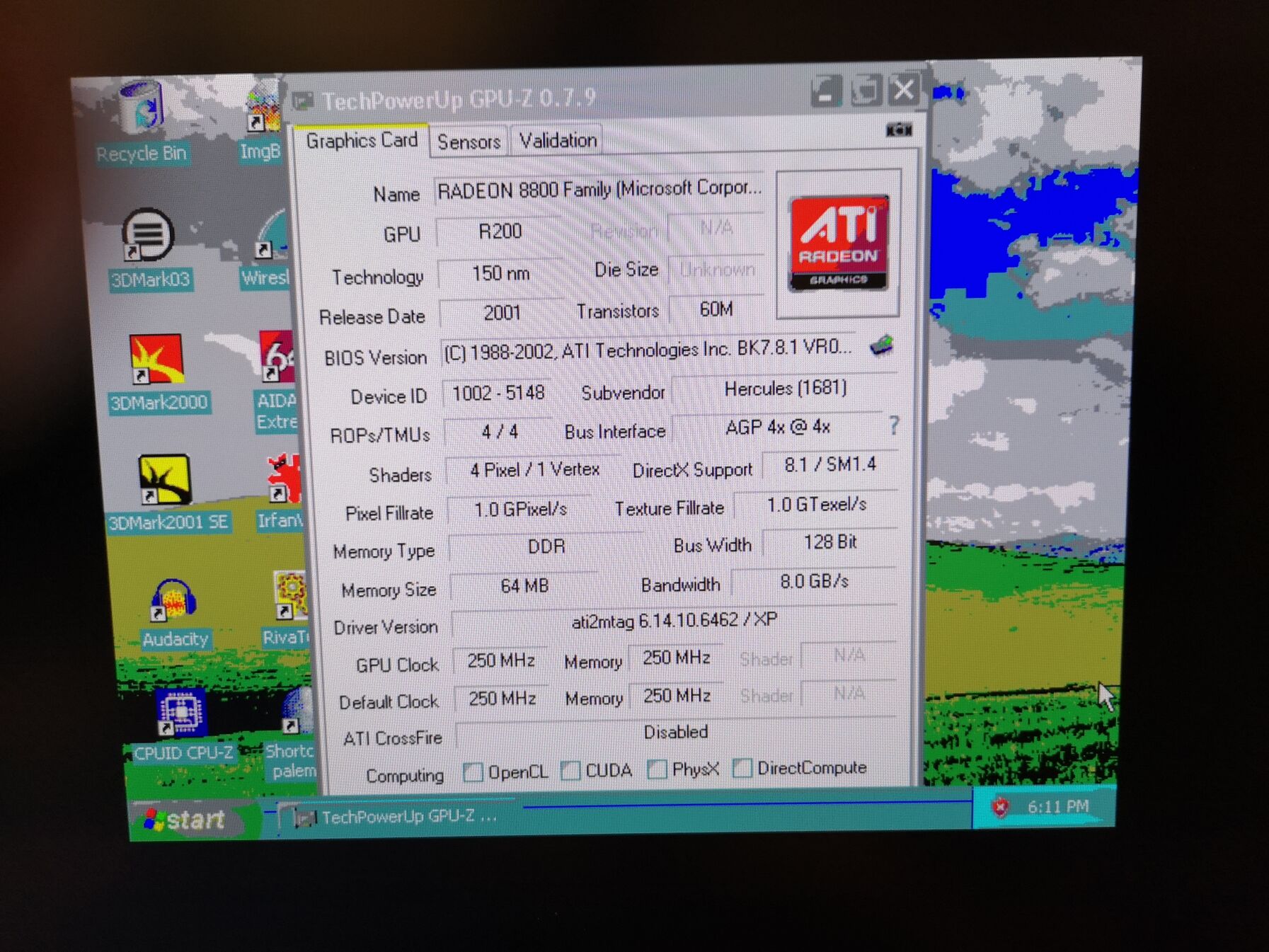Launch the 3DMark2001 SE desktop shortcut
The image size is (1269, 952).
coord(168,493)
